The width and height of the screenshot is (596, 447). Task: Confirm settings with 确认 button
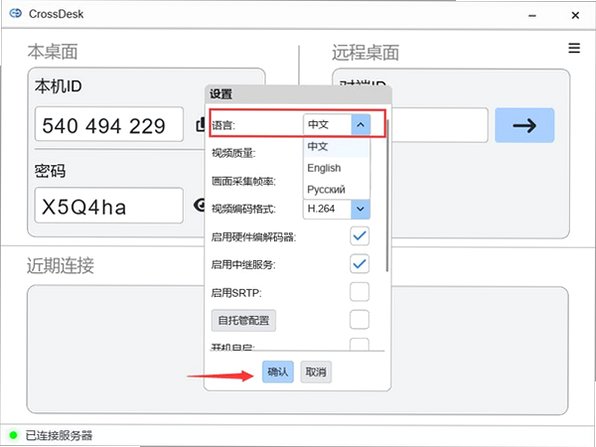click(277, 372)
